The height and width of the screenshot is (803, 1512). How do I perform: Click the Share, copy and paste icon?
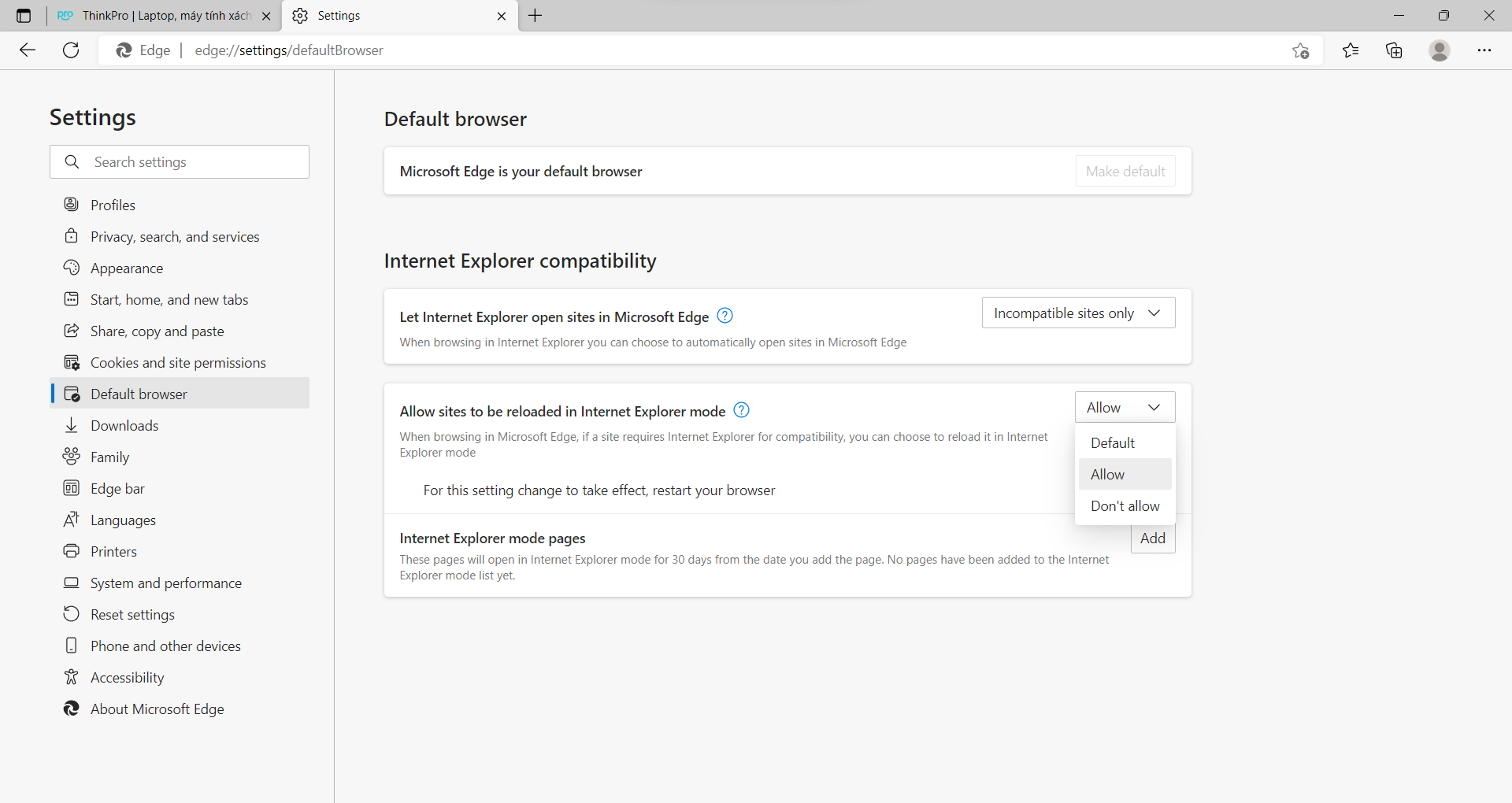(x=71, y=331)
